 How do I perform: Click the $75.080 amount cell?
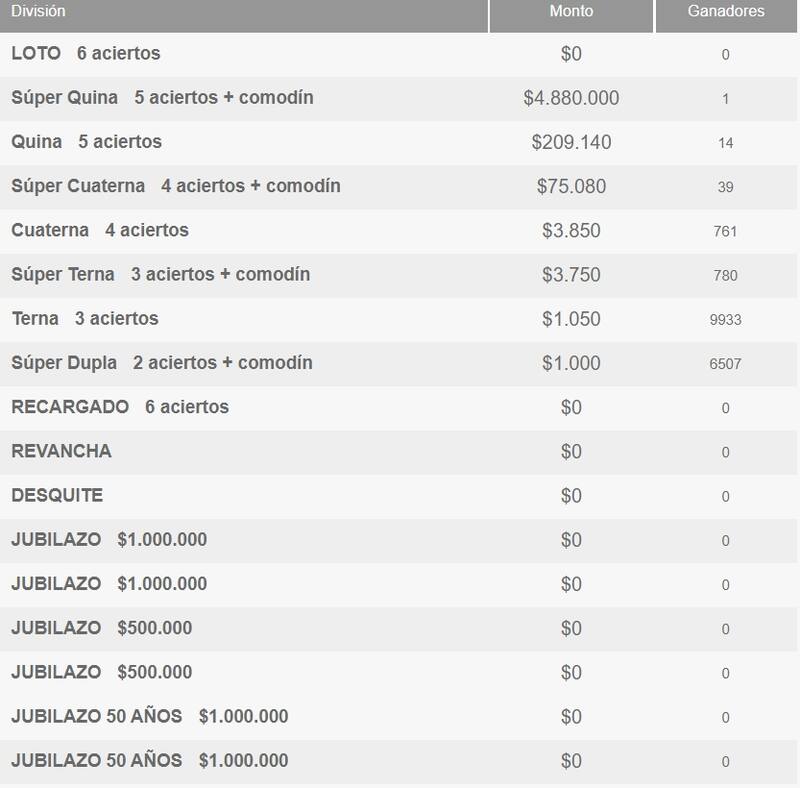(x=571, y=186)
